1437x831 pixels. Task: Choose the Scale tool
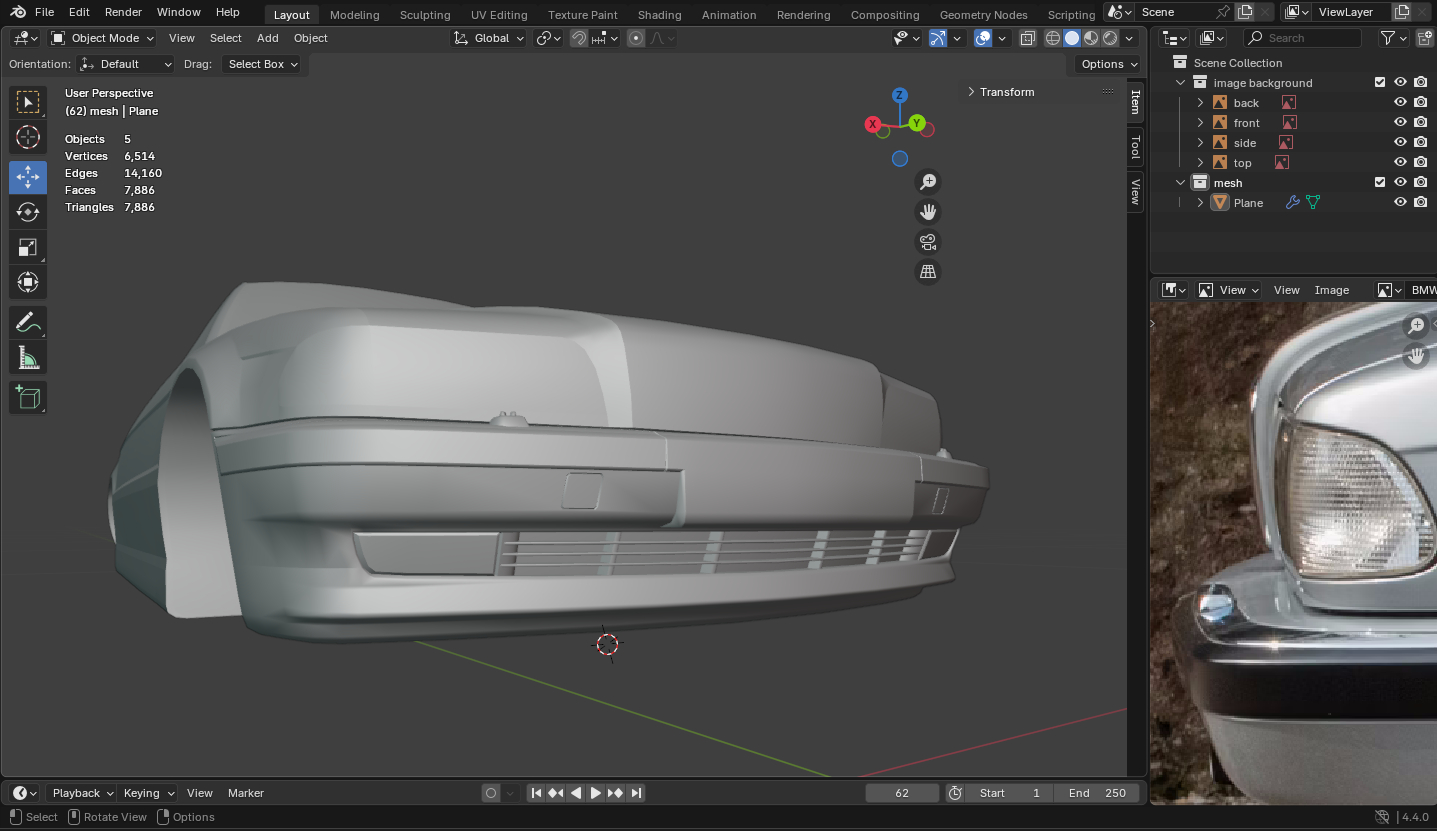[28, 247]
